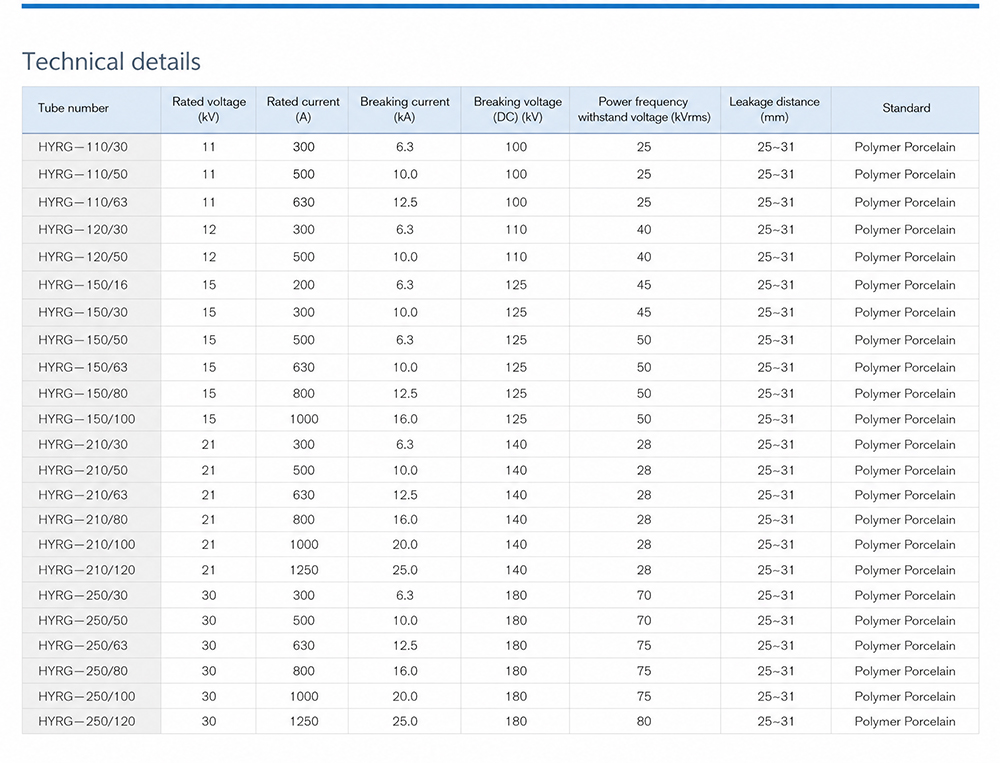Select tube number "HYRG—250/30"

point(83,595)
